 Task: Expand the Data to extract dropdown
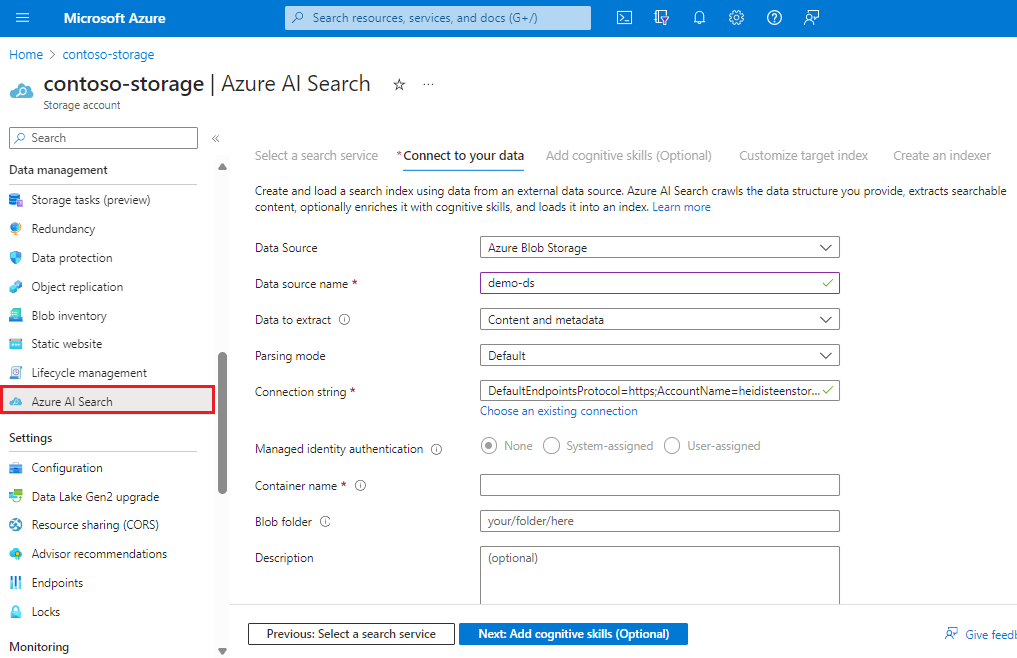tap(659, 319)
